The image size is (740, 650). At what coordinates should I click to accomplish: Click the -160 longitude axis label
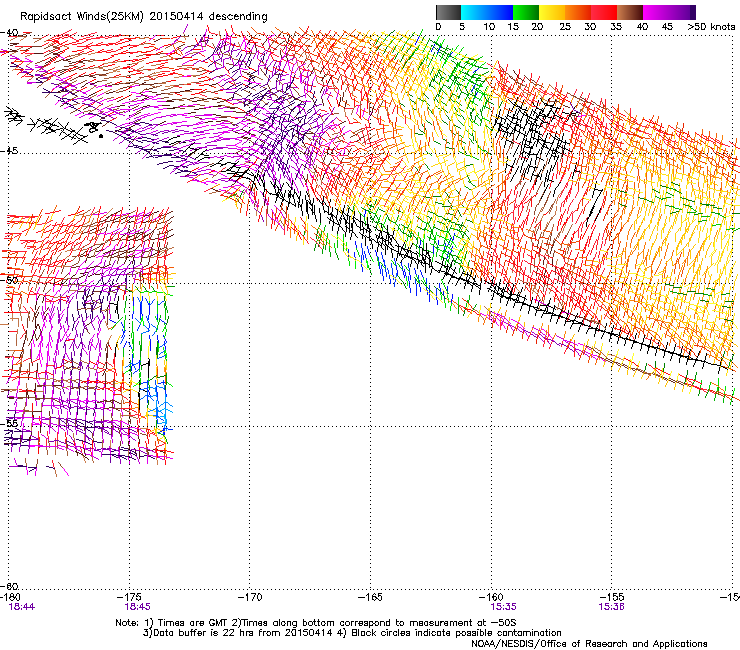click(491, 598)
